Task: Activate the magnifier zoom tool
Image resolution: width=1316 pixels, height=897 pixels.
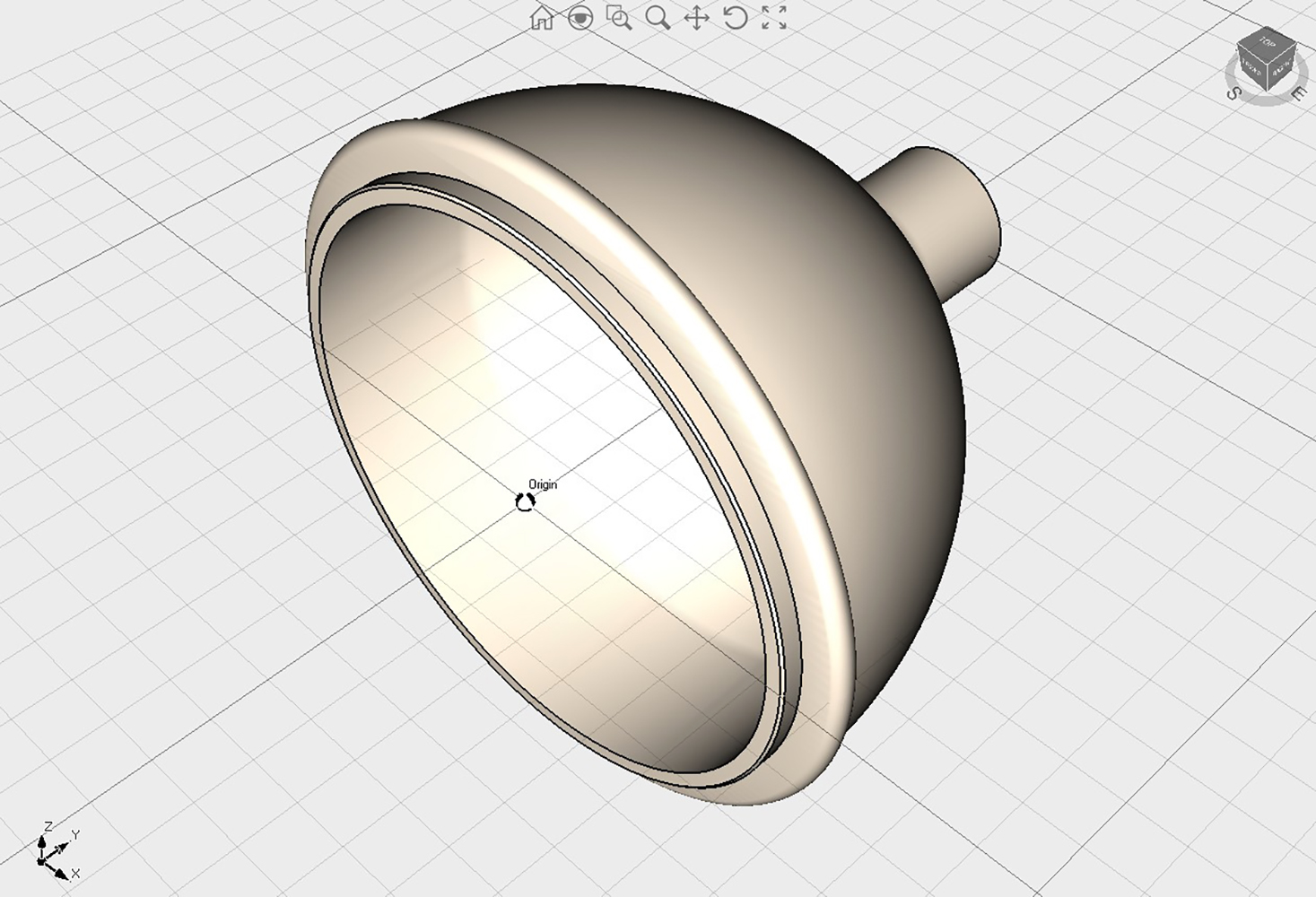Action: [658, 17]
